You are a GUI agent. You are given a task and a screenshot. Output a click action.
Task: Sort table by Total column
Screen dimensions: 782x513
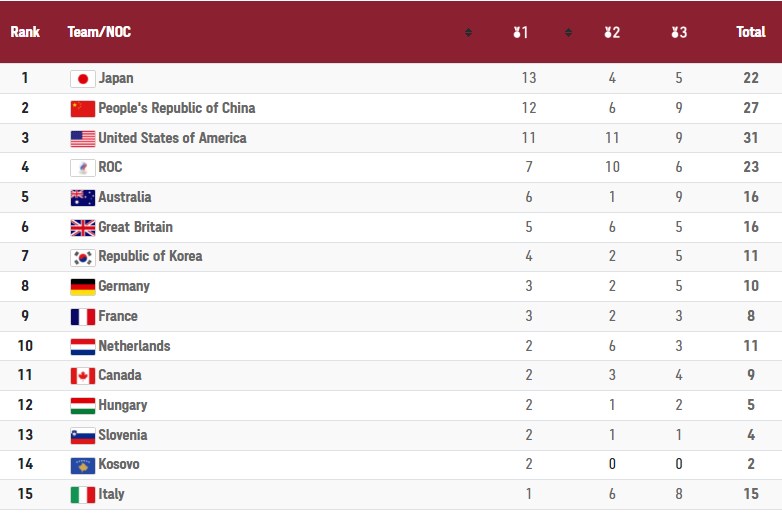click(x=751, y=32)
